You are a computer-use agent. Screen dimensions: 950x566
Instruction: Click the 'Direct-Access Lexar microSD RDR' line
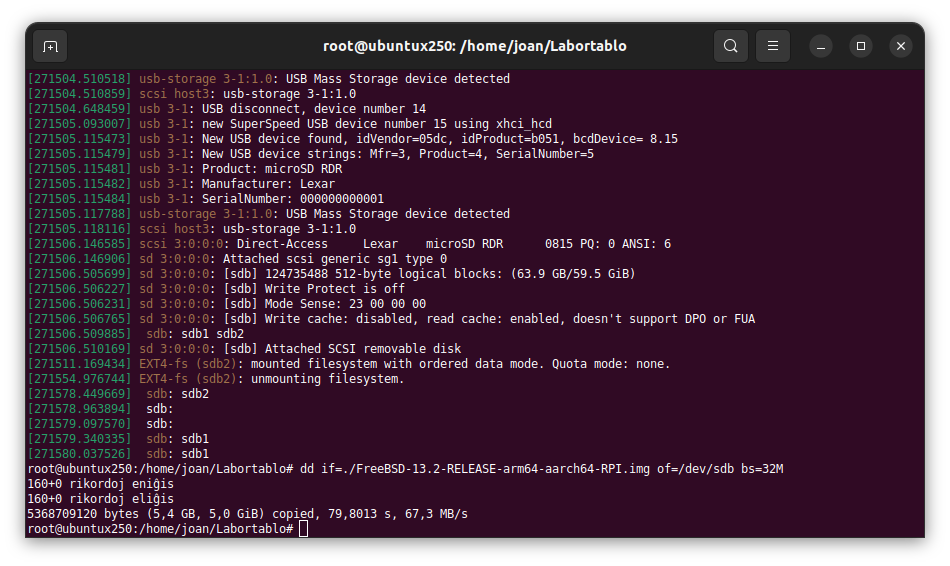(349, 244)
